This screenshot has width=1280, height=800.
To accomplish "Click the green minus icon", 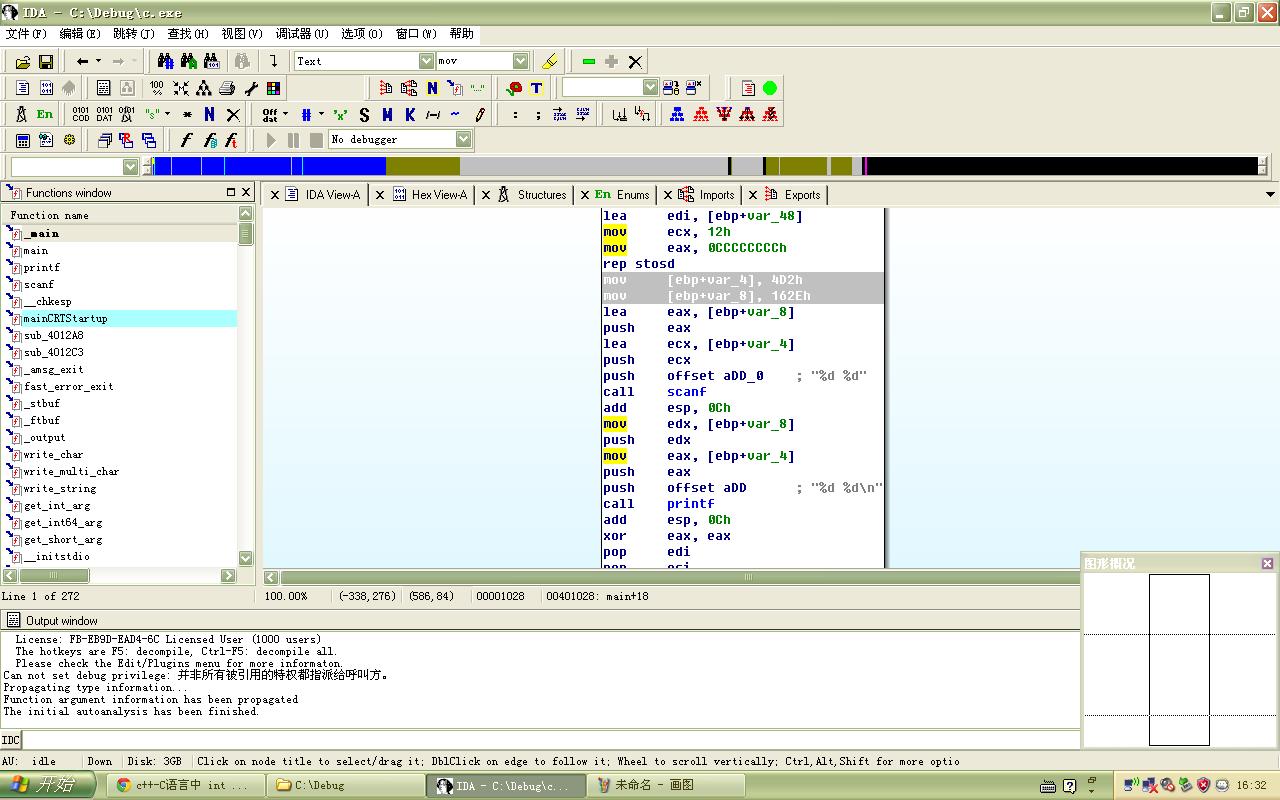I will (x=589, y=62).
